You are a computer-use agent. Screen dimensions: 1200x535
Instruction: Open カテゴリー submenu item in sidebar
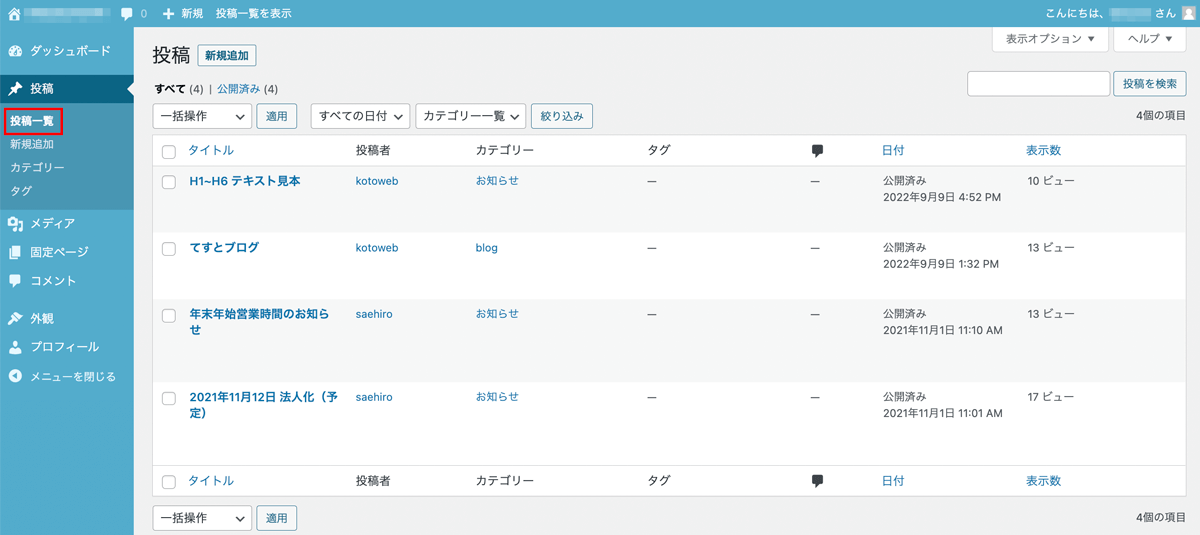(37, 168)
